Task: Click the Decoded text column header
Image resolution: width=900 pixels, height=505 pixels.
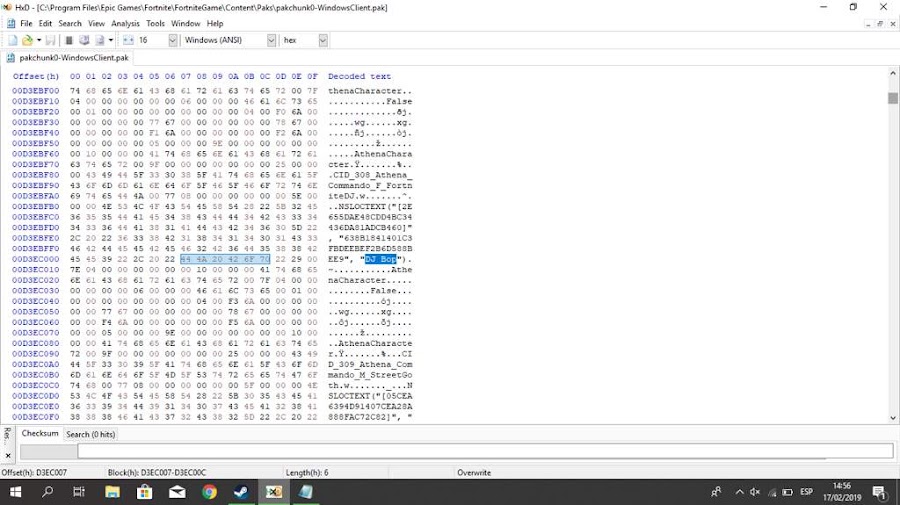Action: point(359,76)
